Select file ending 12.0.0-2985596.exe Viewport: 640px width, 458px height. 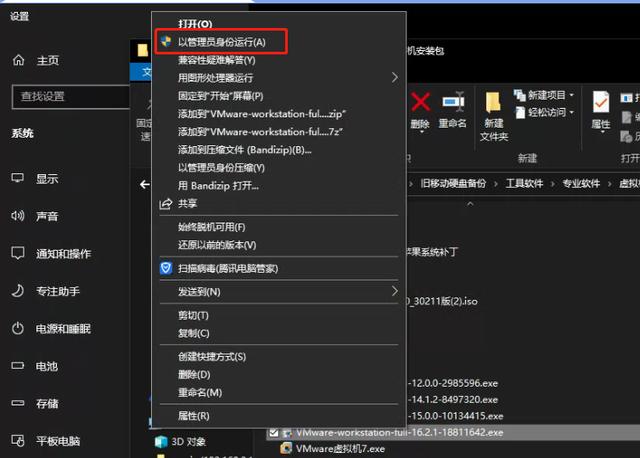[453, 383]
